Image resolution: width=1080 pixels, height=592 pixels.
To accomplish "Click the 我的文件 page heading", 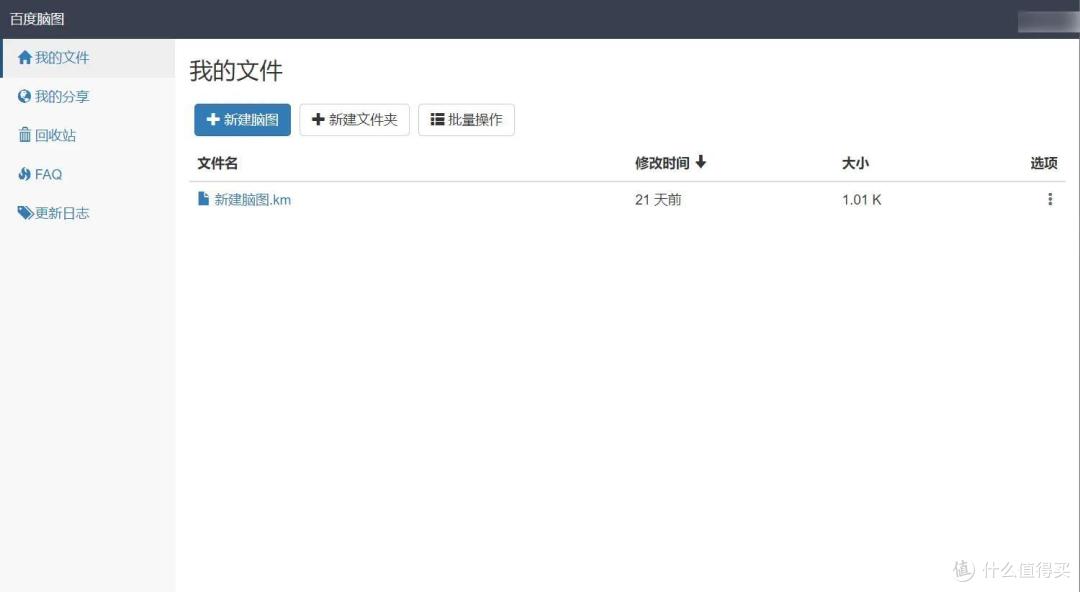I will pyautogui.click(x=236, y=71).
